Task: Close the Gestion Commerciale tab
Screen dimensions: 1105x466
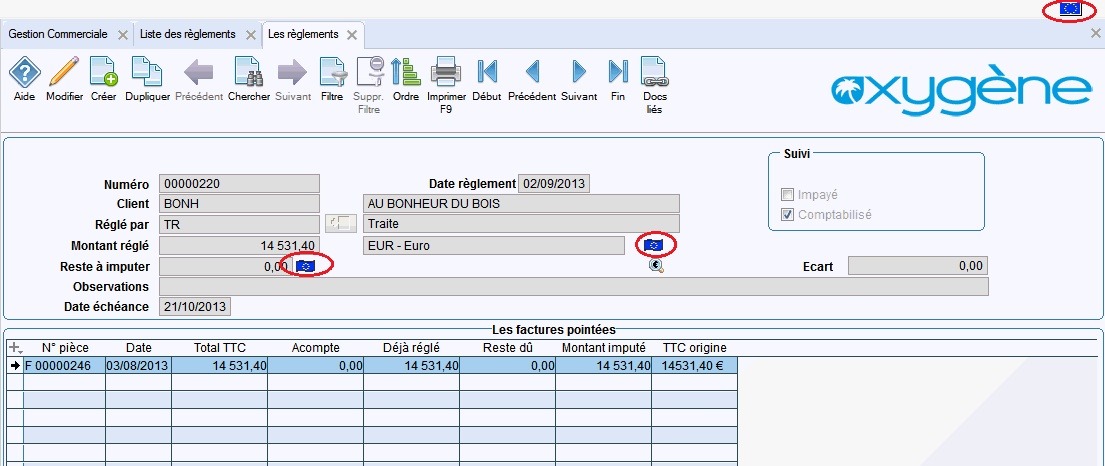Action: [x=123, y=35]
